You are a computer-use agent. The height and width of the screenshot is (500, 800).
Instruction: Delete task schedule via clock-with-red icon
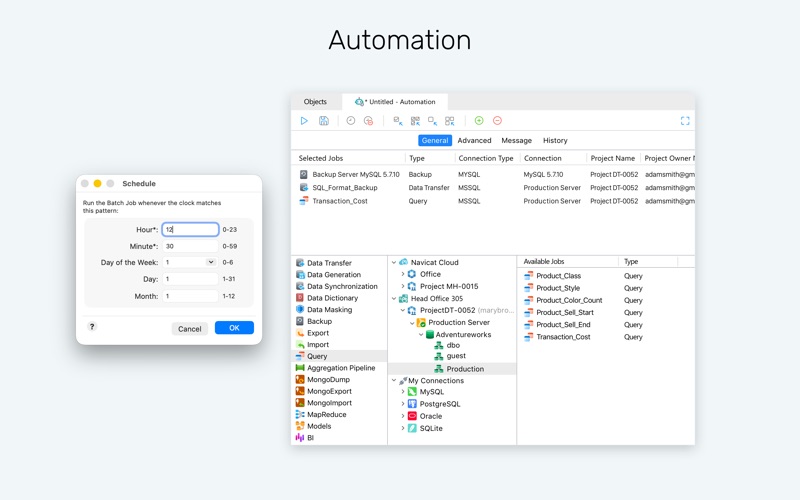(x=368, y=121)
